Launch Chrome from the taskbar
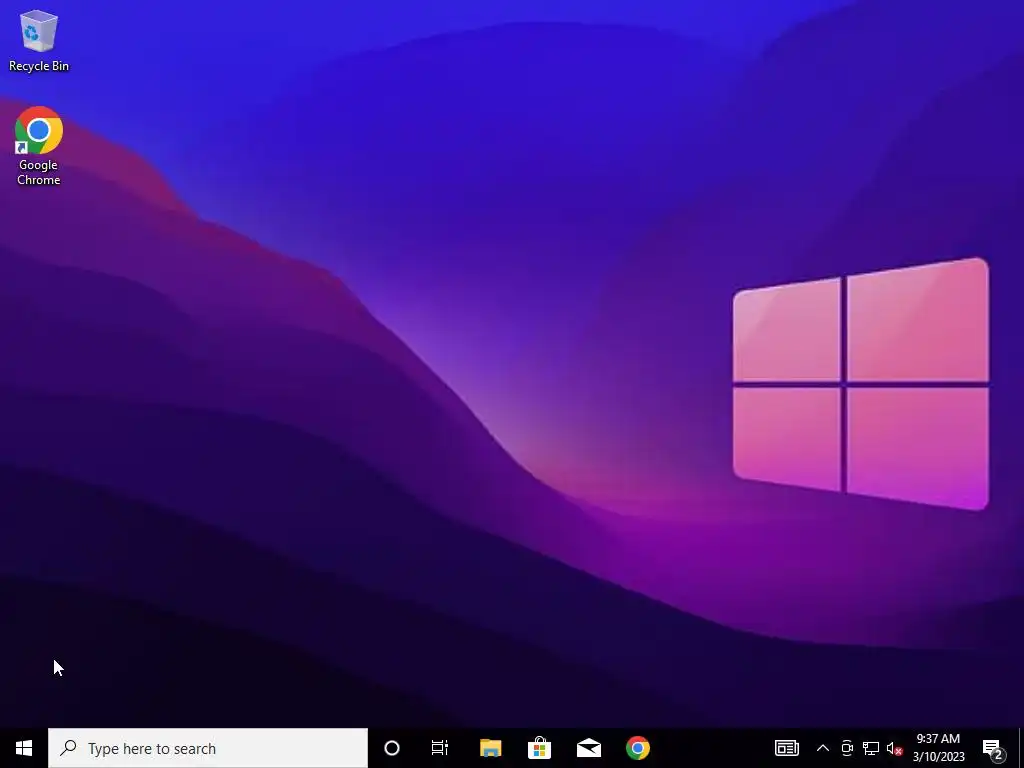 pyautogui.click(x=637, y=748)
